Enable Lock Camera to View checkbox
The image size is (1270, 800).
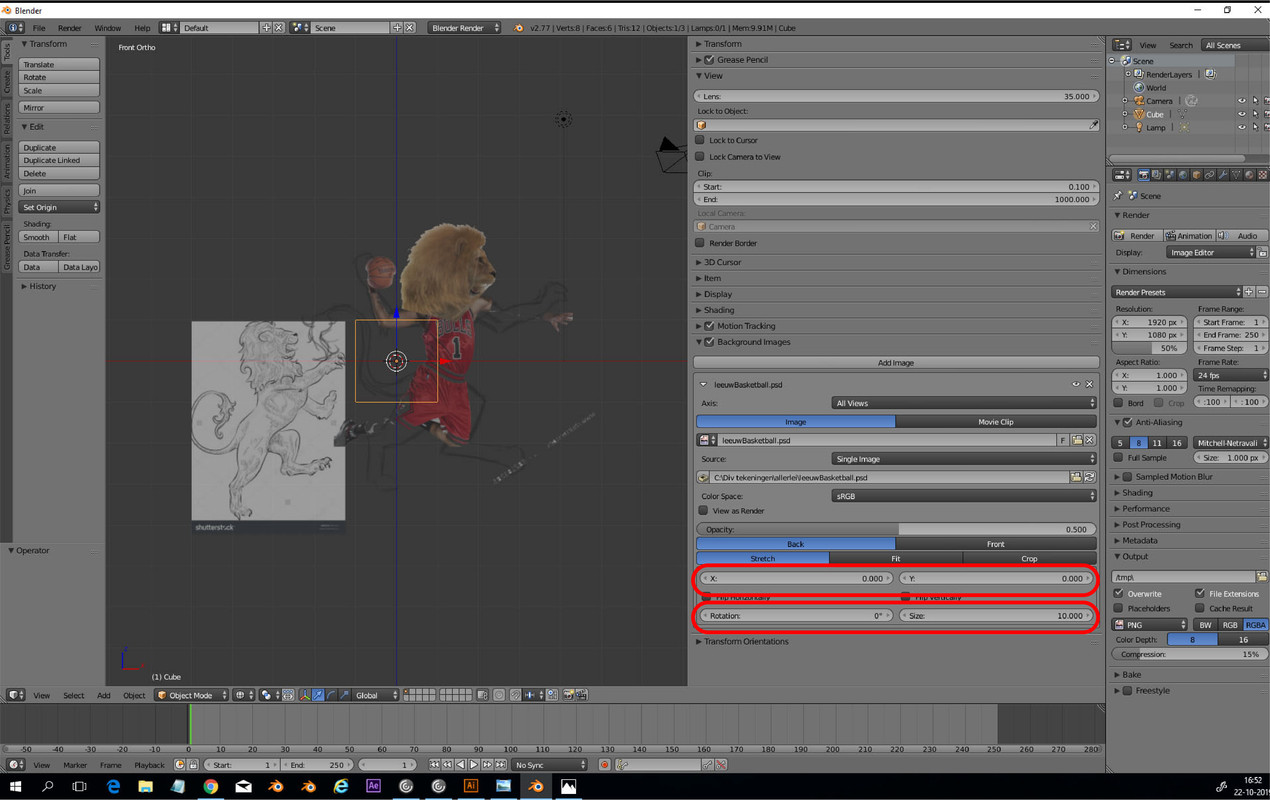(x=700, y=156)
